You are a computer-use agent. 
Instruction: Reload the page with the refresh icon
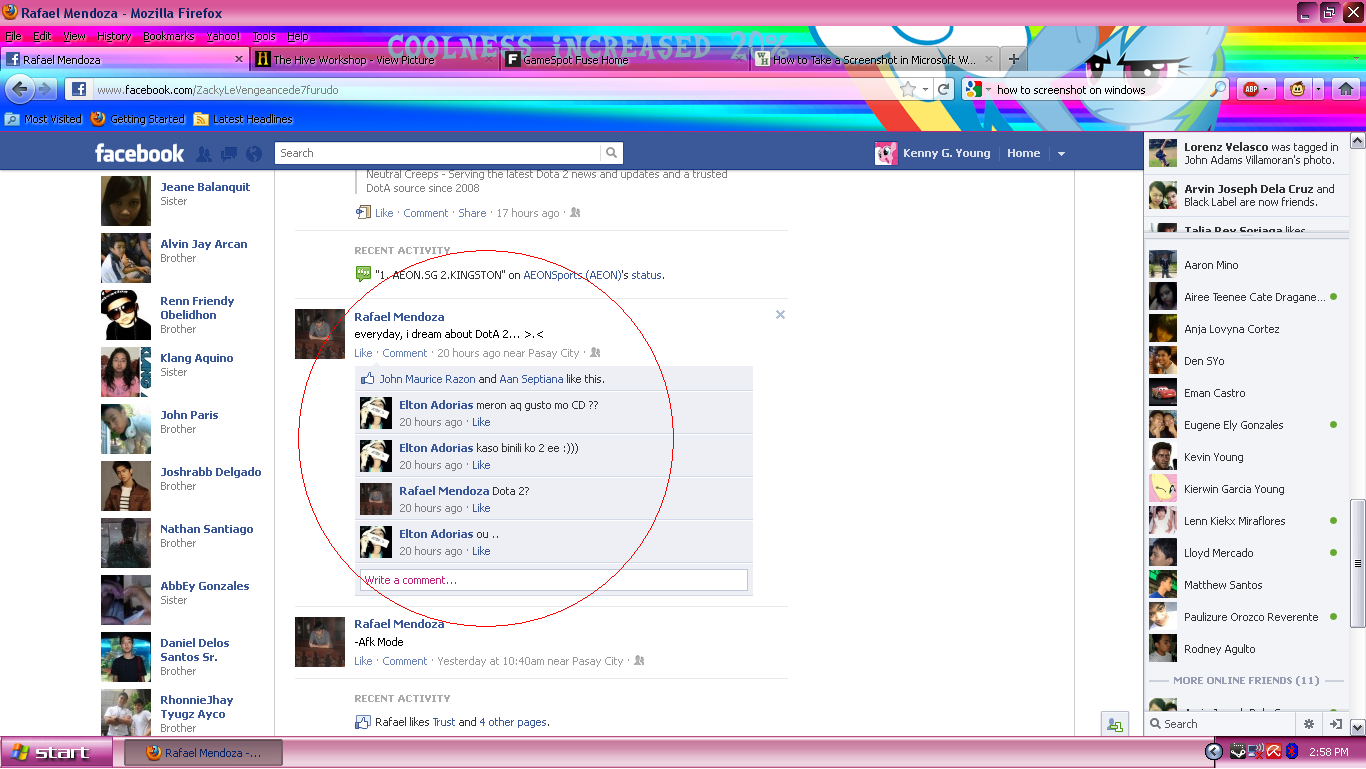(943, 89)
